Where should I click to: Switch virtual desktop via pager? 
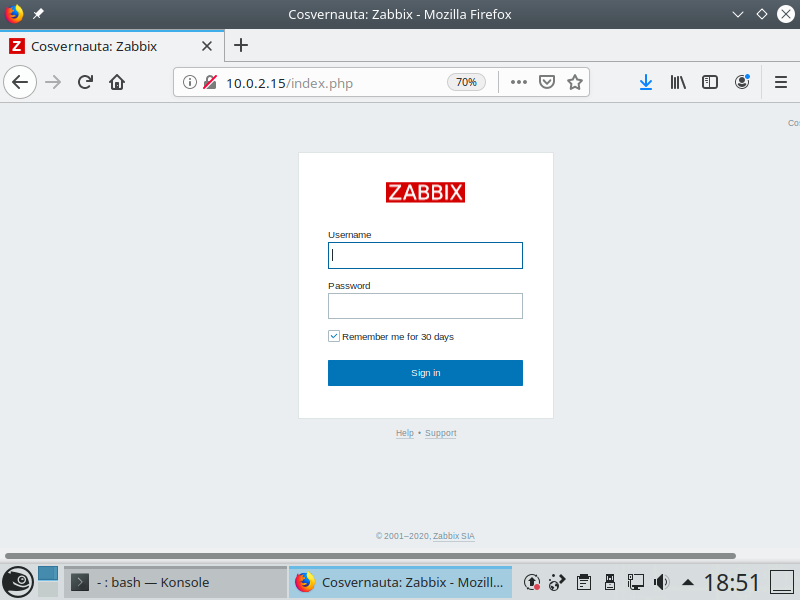48,582
